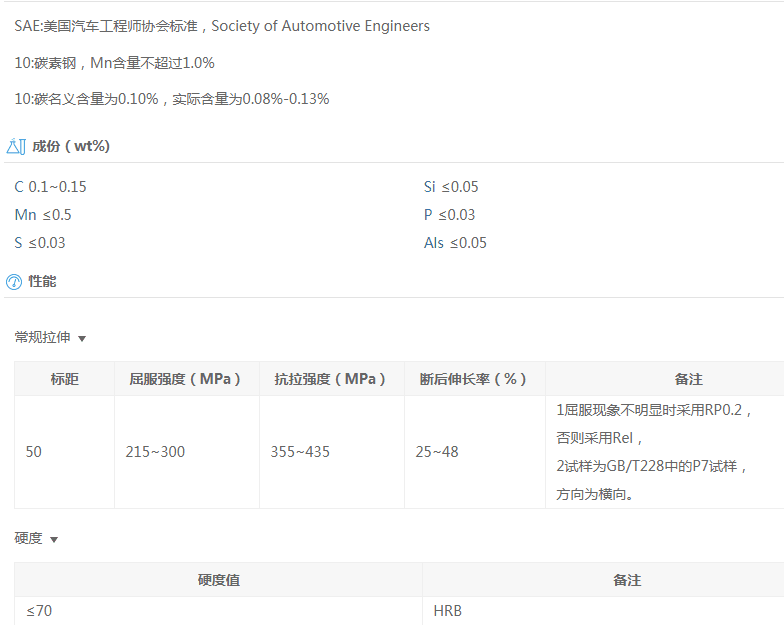Image resolution: width=784 pixels, height=625 pixels.
Task: Click the 备注 header in hardness table
Action: pos(627,580)
